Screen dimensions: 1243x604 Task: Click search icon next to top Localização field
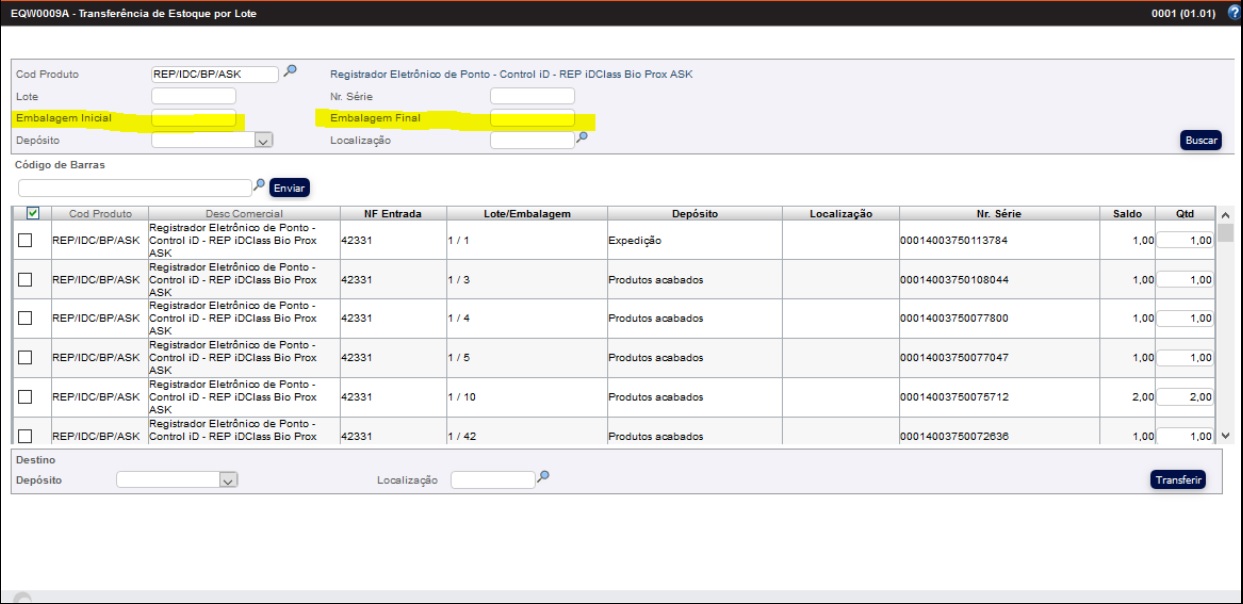click(x=582, y=138)
